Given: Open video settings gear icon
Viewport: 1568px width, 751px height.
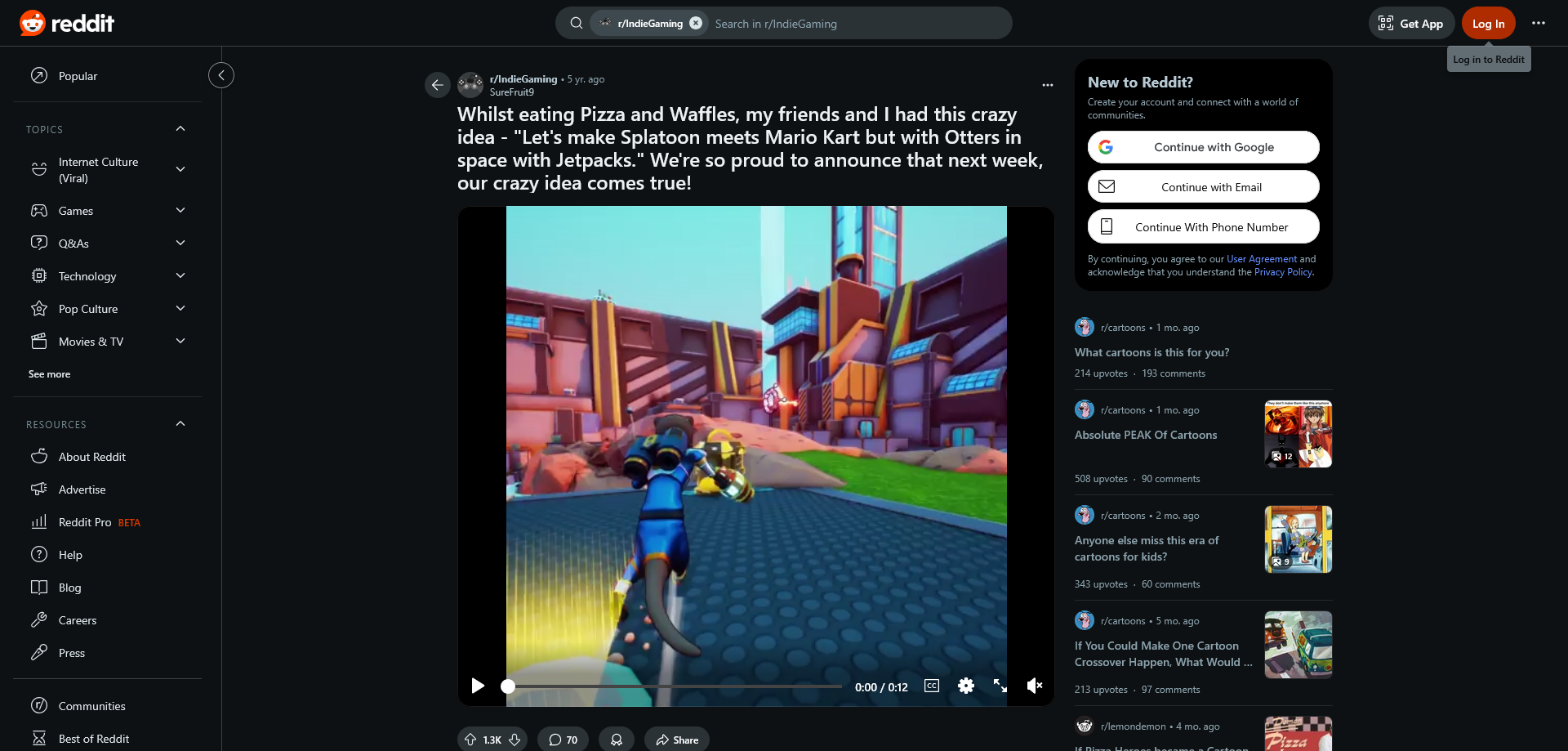Looking at the screenshot, I should point(965,686).
